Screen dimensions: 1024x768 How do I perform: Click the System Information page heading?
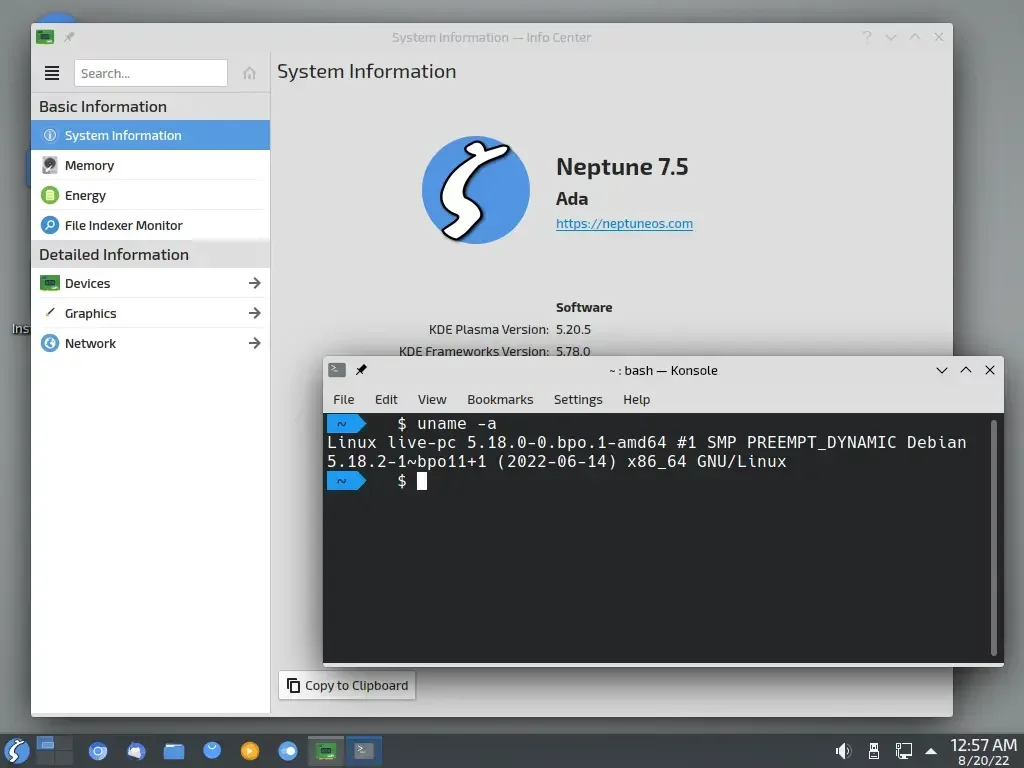click(x=366, y=71)
